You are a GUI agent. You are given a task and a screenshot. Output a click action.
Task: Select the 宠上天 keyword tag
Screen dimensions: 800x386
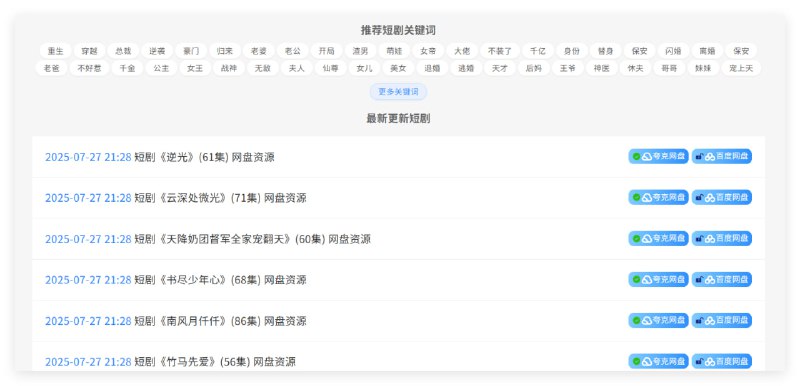point(741,68)
